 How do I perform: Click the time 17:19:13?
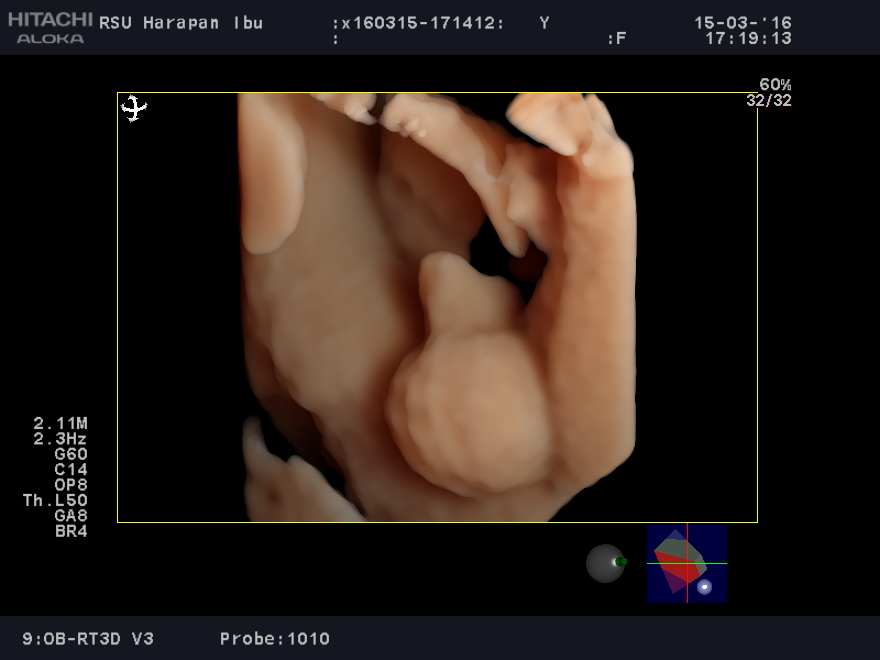click(x=748, y=39)
